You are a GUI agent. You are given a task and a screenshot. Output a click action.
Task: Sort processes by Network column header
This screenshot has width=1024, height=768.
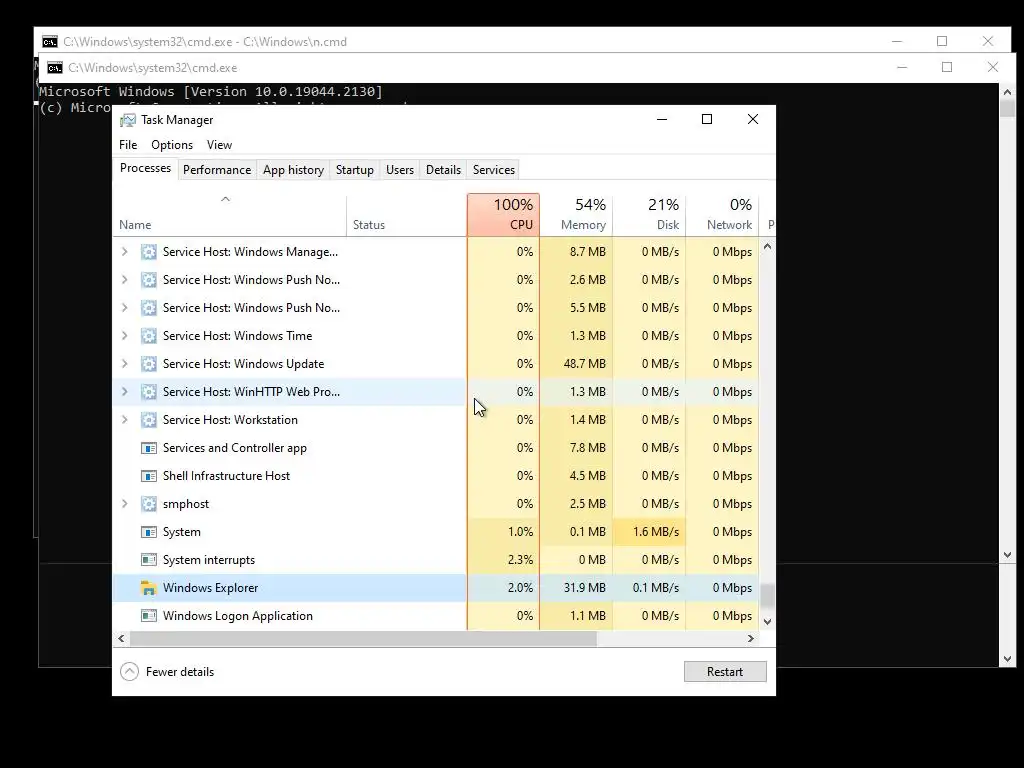722,215
